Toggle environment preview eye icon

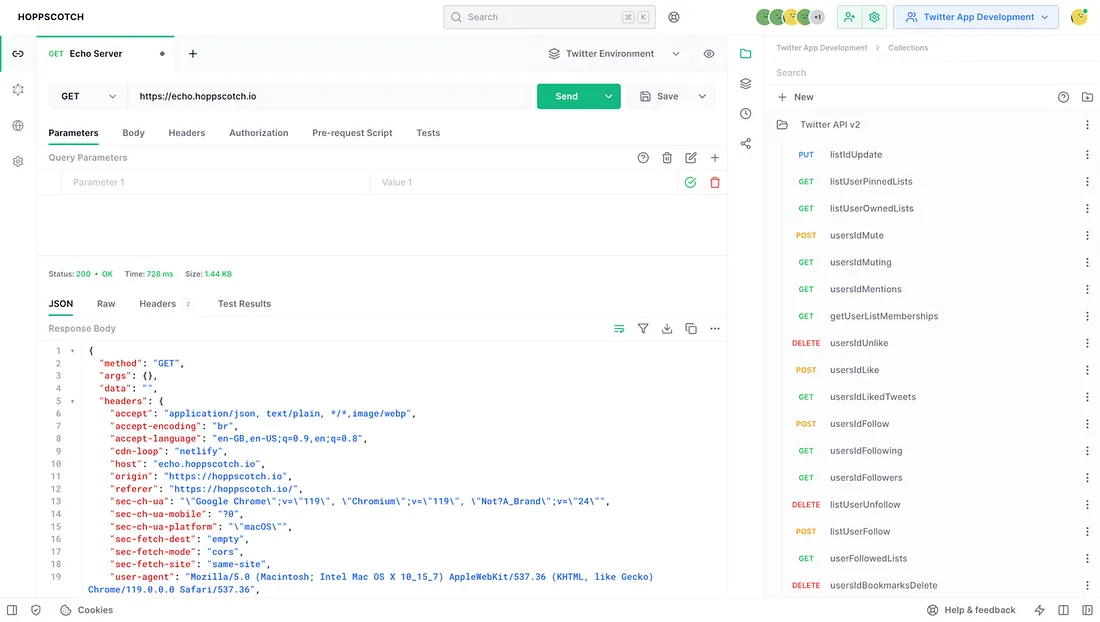pos(709,54)
